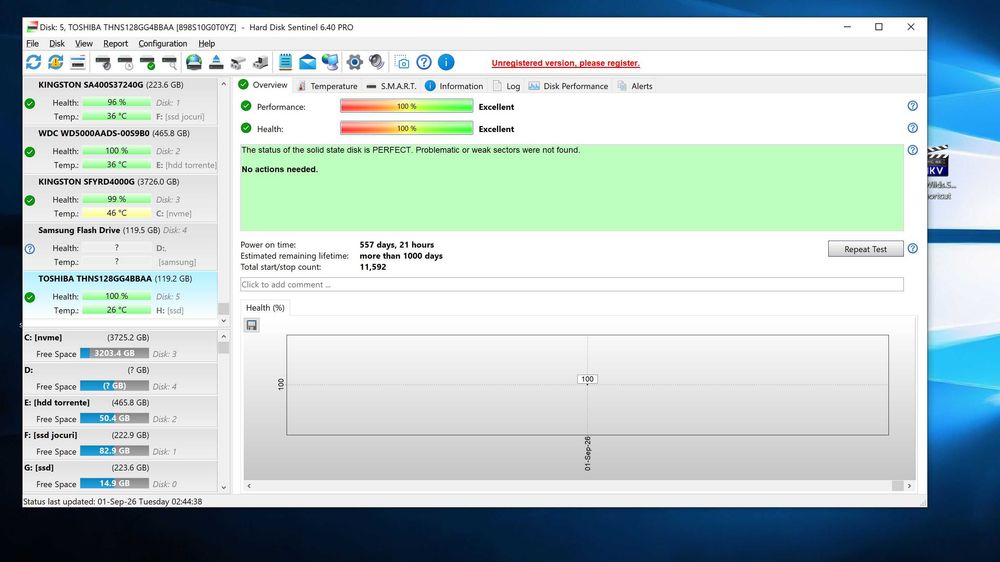Select the Health (%) graph tab

(x=265, y=307)
